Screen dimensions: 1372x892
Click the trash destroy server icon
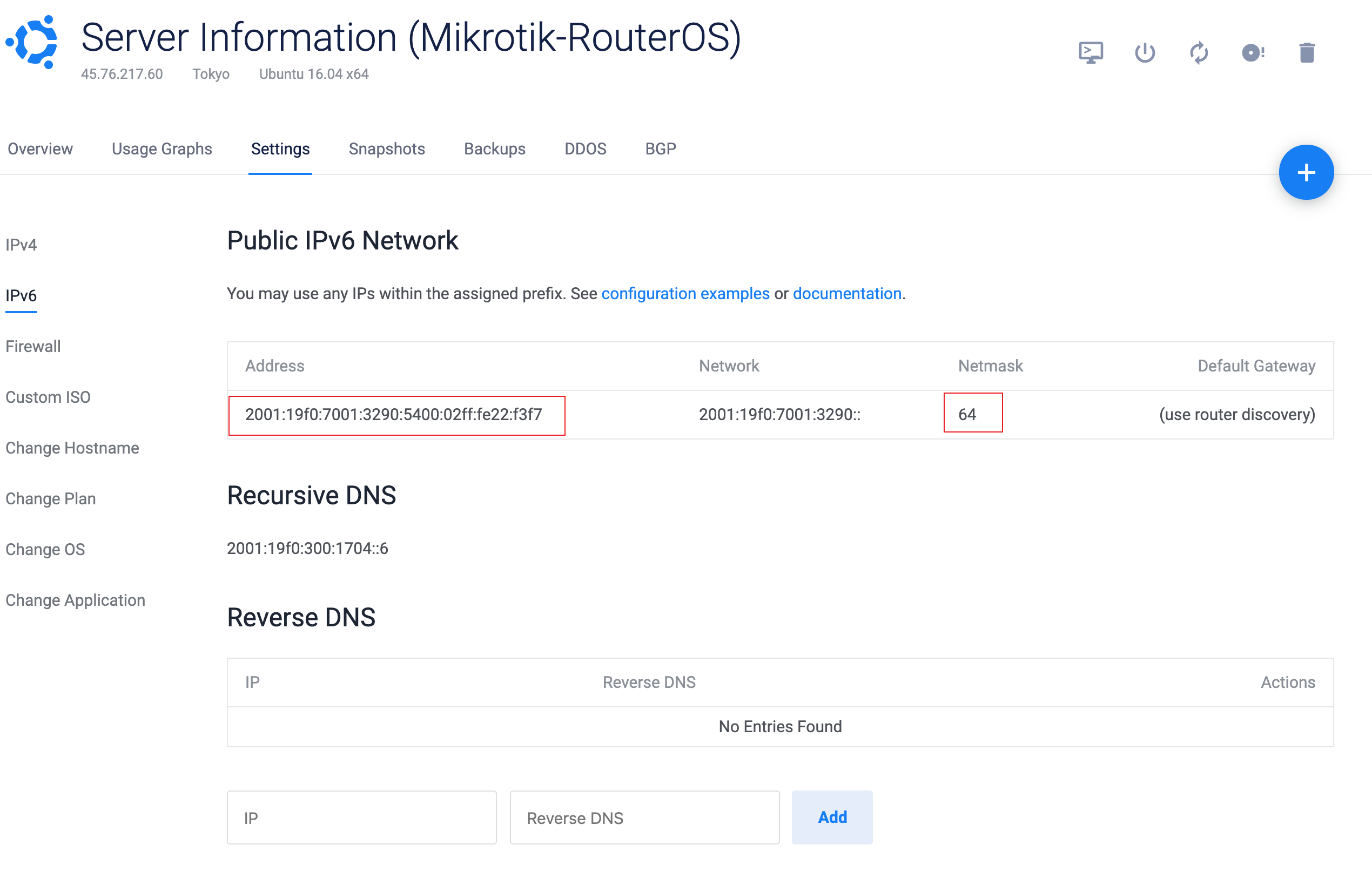[x=1307, y=52]
